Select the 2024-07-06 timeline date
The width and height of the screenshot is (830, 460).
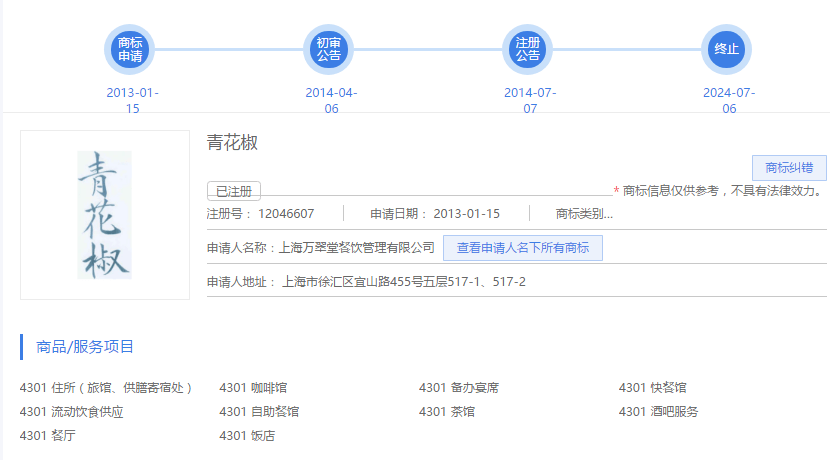[729, 100]
